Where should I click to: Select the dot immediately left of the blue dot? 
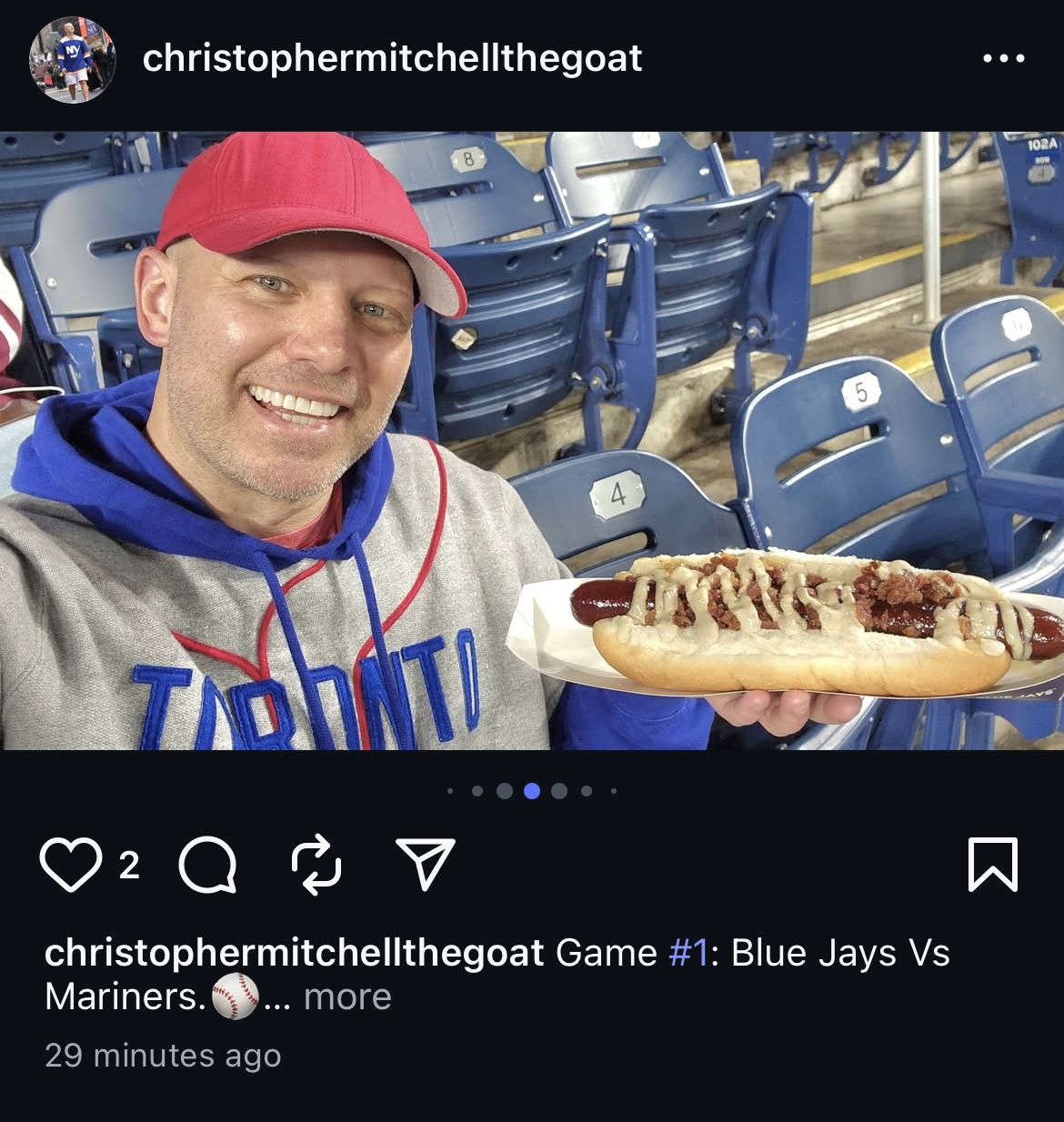click(x=505, y=791)
